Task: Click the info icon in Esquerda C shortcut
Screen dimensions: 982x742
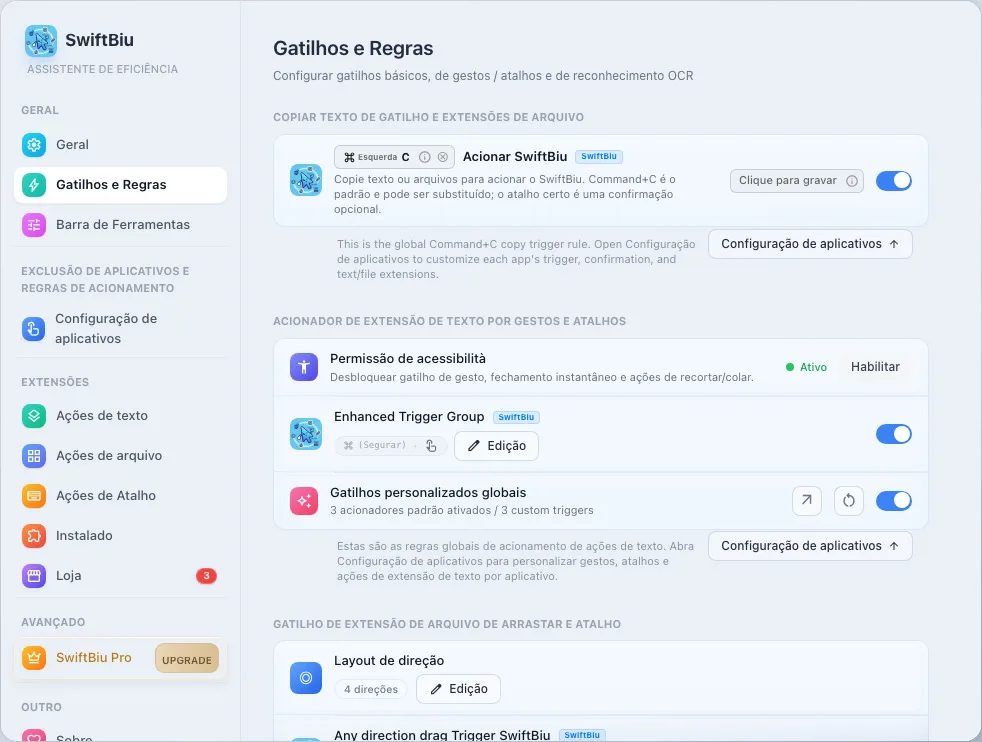Action: point(425,157)
